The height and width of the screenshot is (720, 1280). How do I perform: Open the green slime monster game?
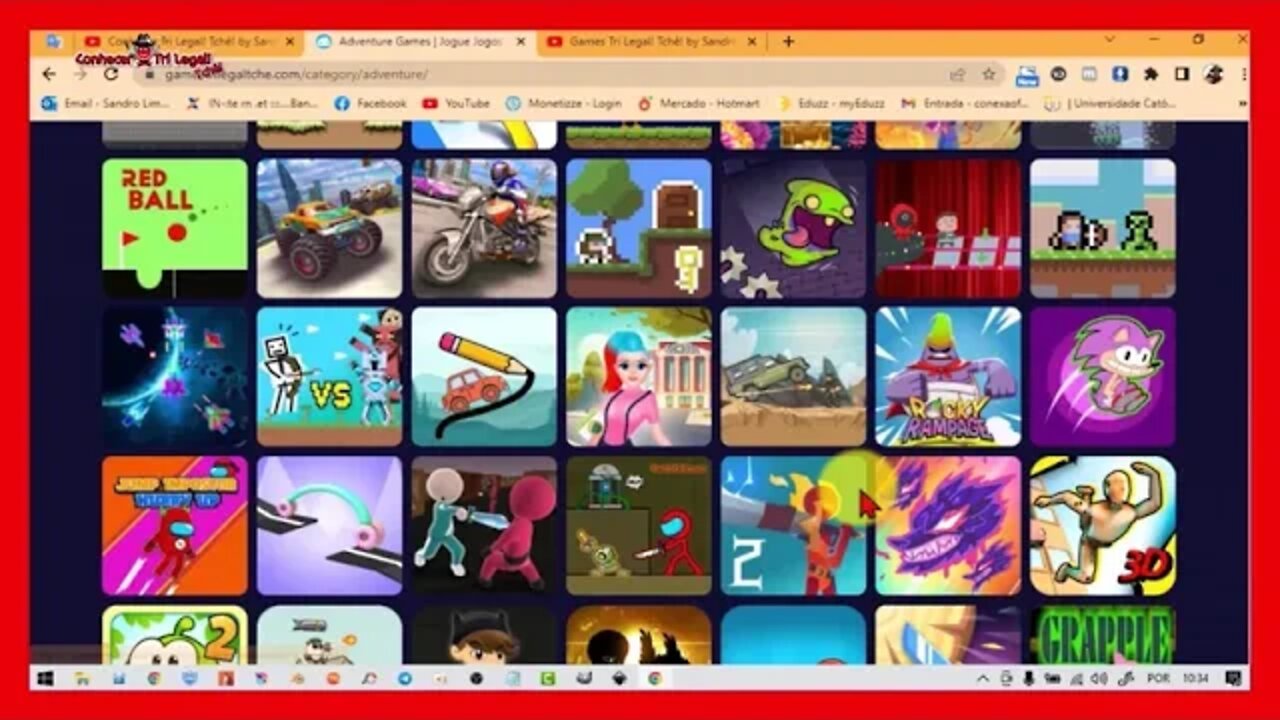coord(794,228)
